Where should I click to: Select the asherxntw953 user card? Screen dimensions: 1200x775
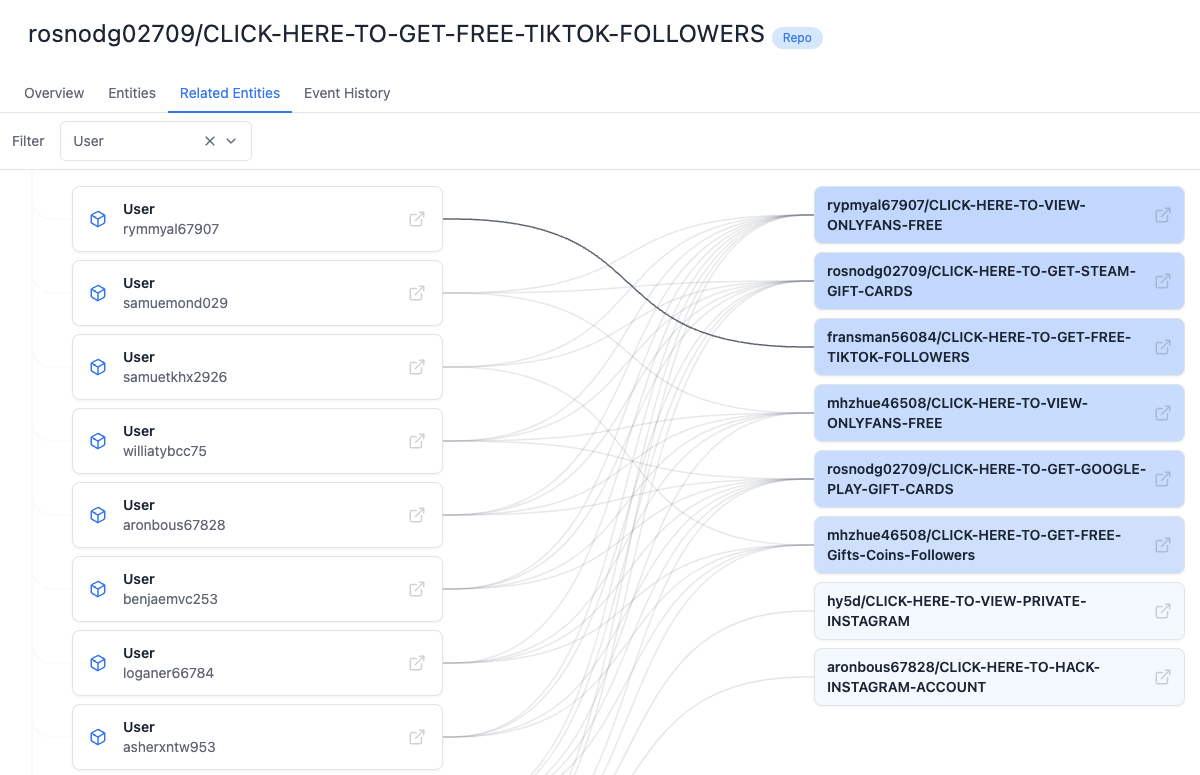pos(257,737)
